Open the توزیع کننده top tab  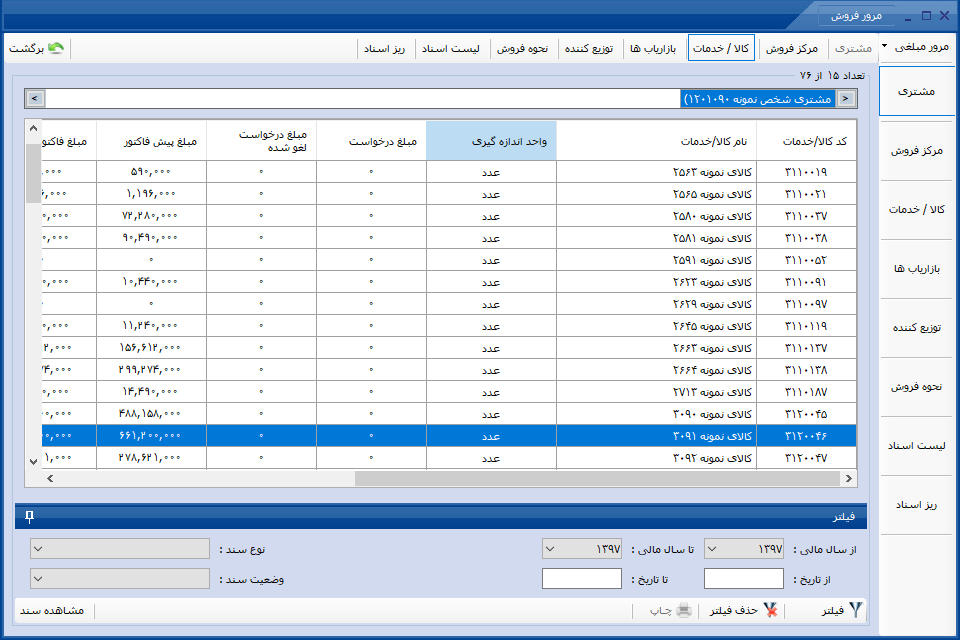point(589,48)
